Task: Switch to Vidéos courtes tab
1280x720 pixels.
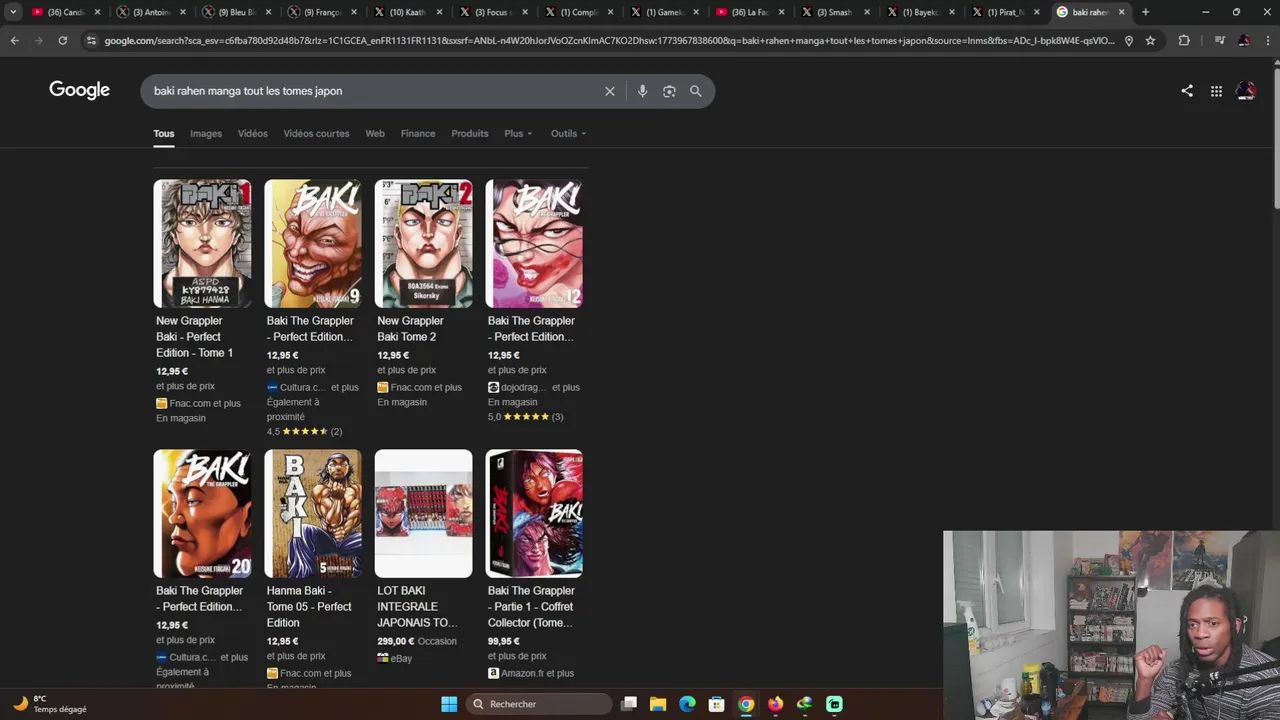Action: pos(316,133)
